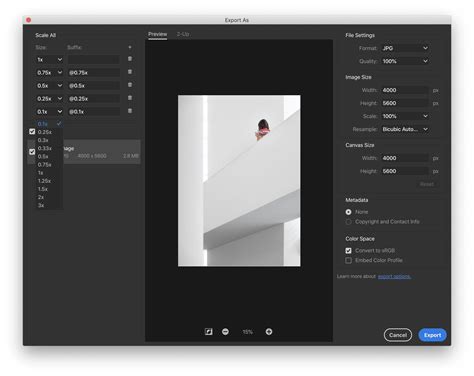Toggle the select-all checkbox above image row
This screenshot has height=376, width=474.
[32, 131]
